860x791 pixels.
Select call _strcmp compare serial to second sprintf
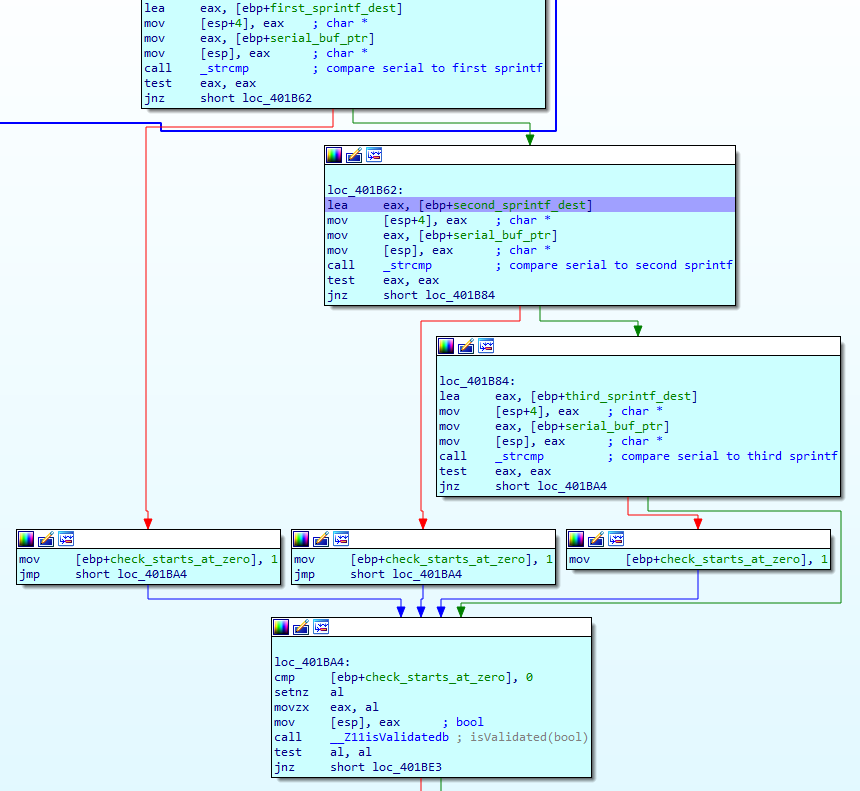[x=530, y=265]
